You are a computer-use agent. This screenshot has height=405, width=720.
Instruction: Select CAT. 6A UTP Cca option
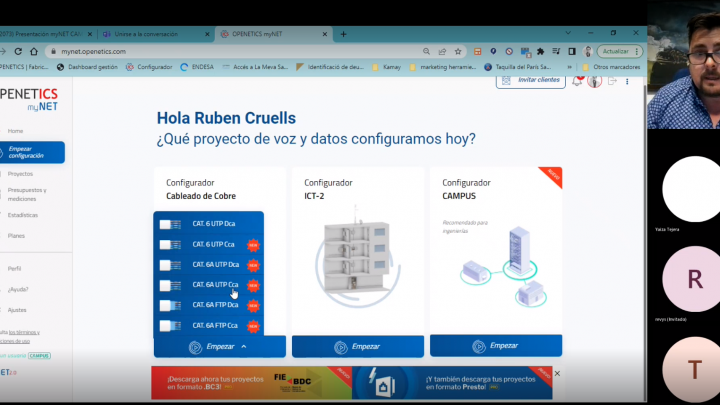(215, 285)
